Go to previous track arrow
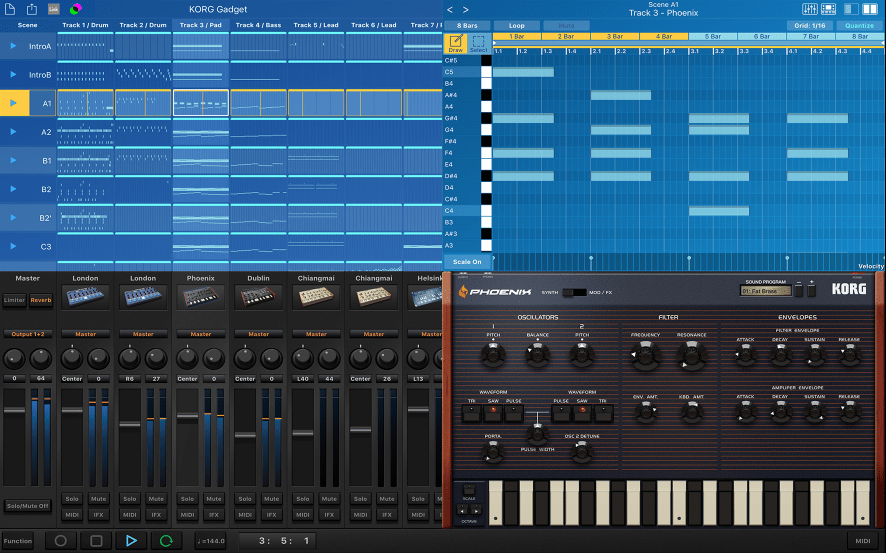This screenshot has width=886, height=553. (450, 10)
